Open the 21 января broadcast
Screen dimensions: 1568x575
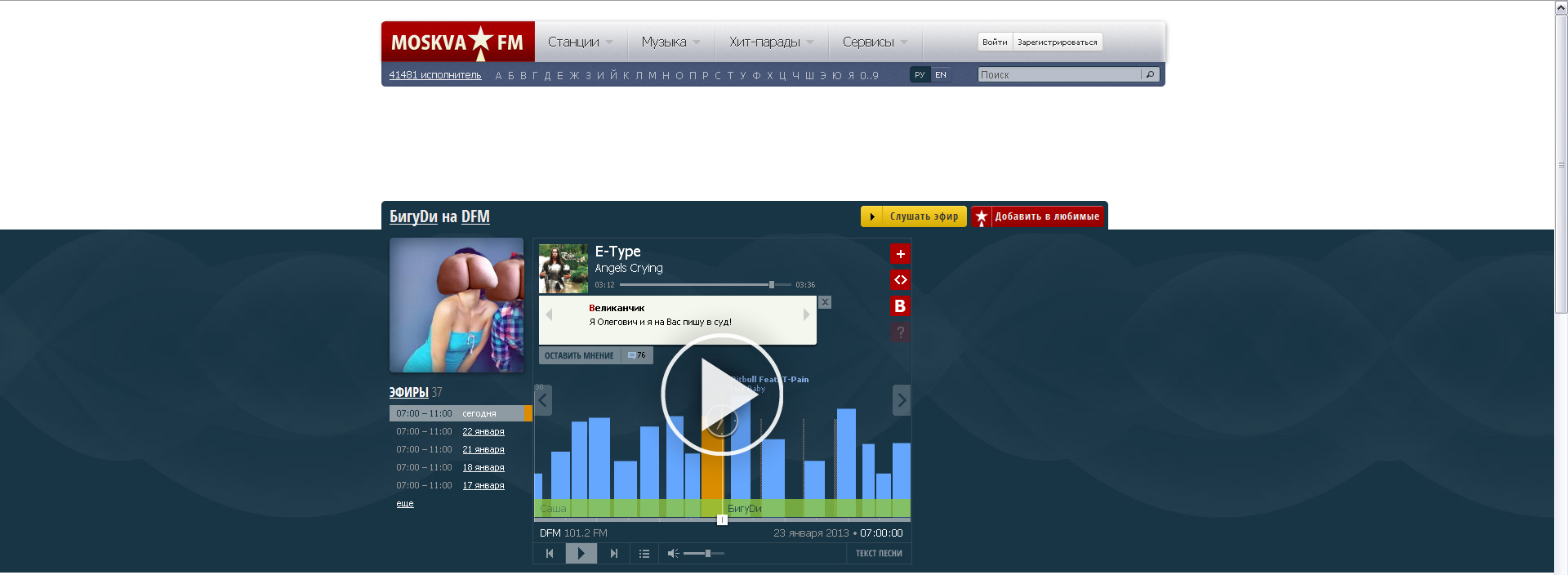pyautogui.click(x=483, y=449)
